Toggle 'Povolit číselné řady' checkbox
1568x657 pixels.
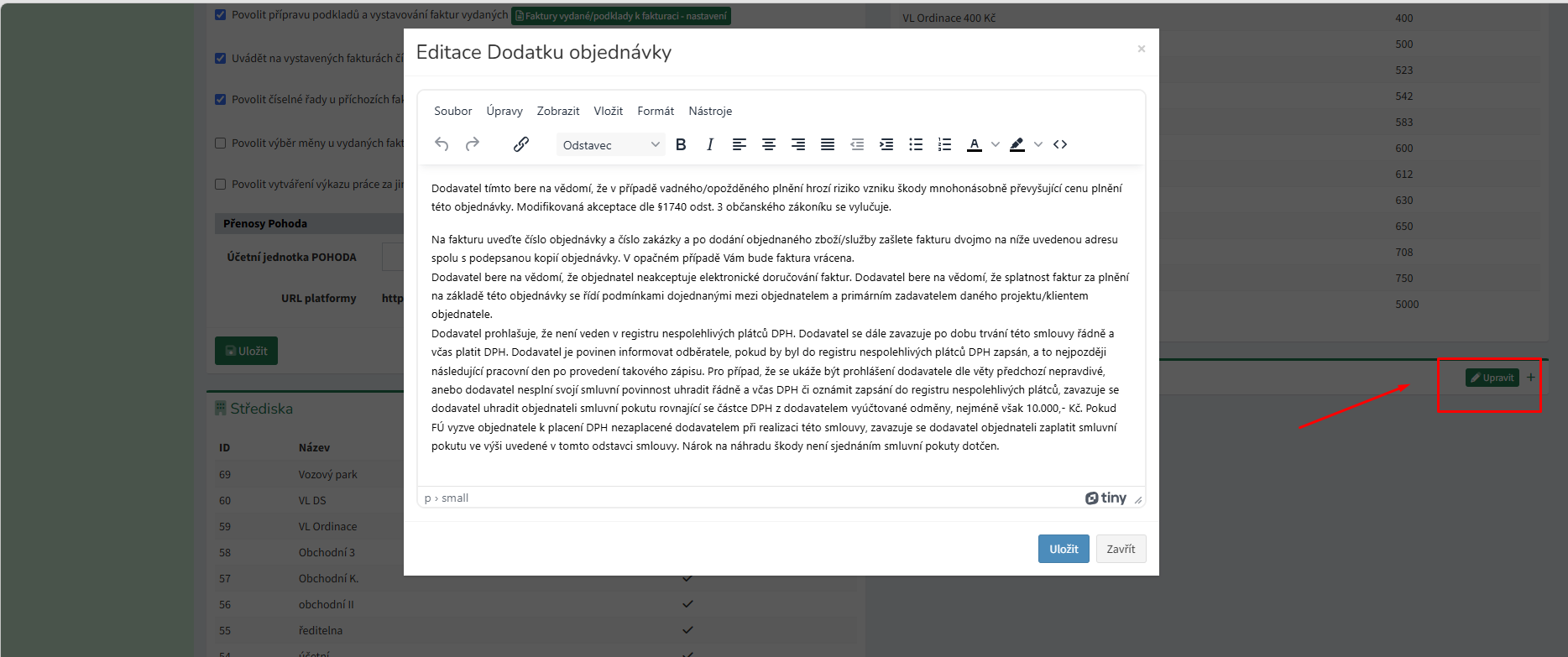point(221,99)
